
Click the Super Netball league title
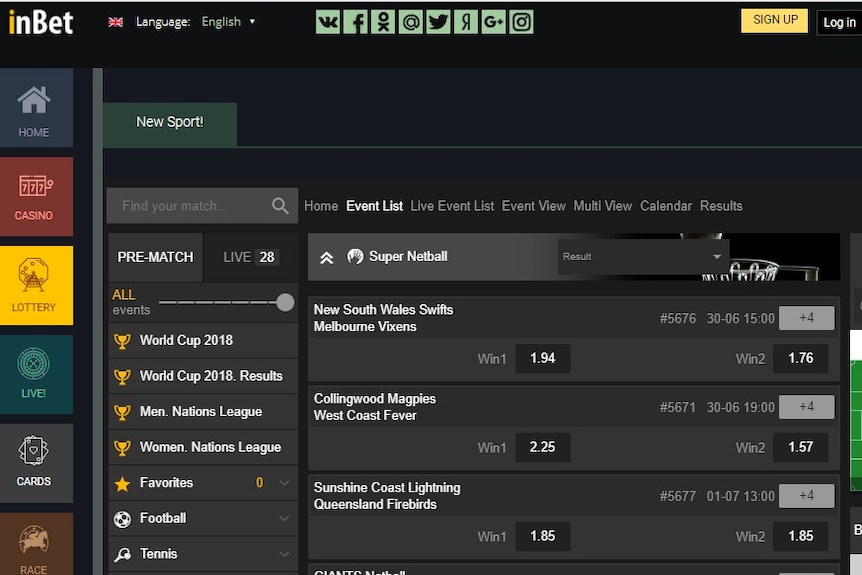coord(408,257)
